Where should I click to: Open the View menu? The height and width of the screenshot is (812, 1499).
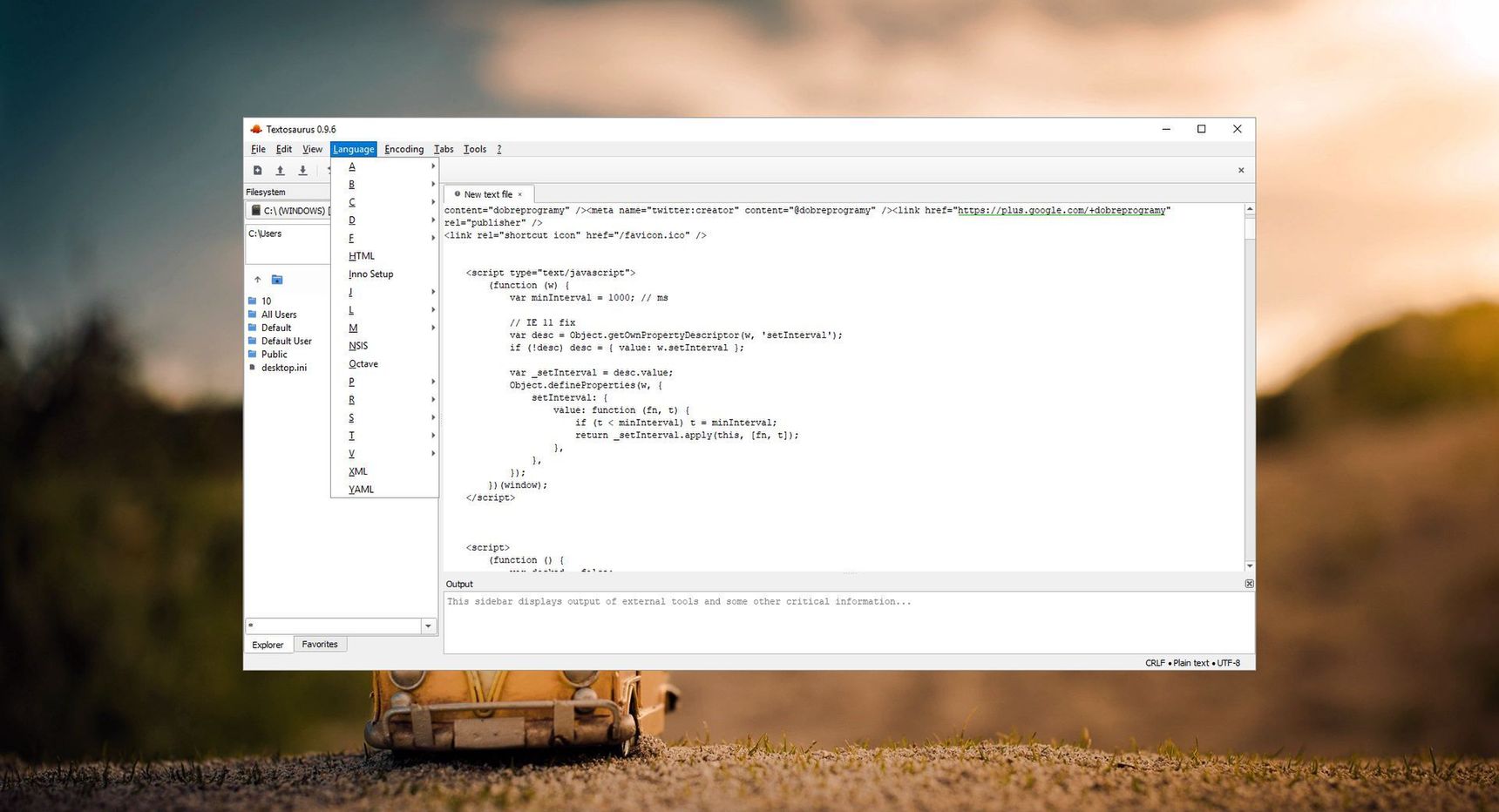(312, 149)
